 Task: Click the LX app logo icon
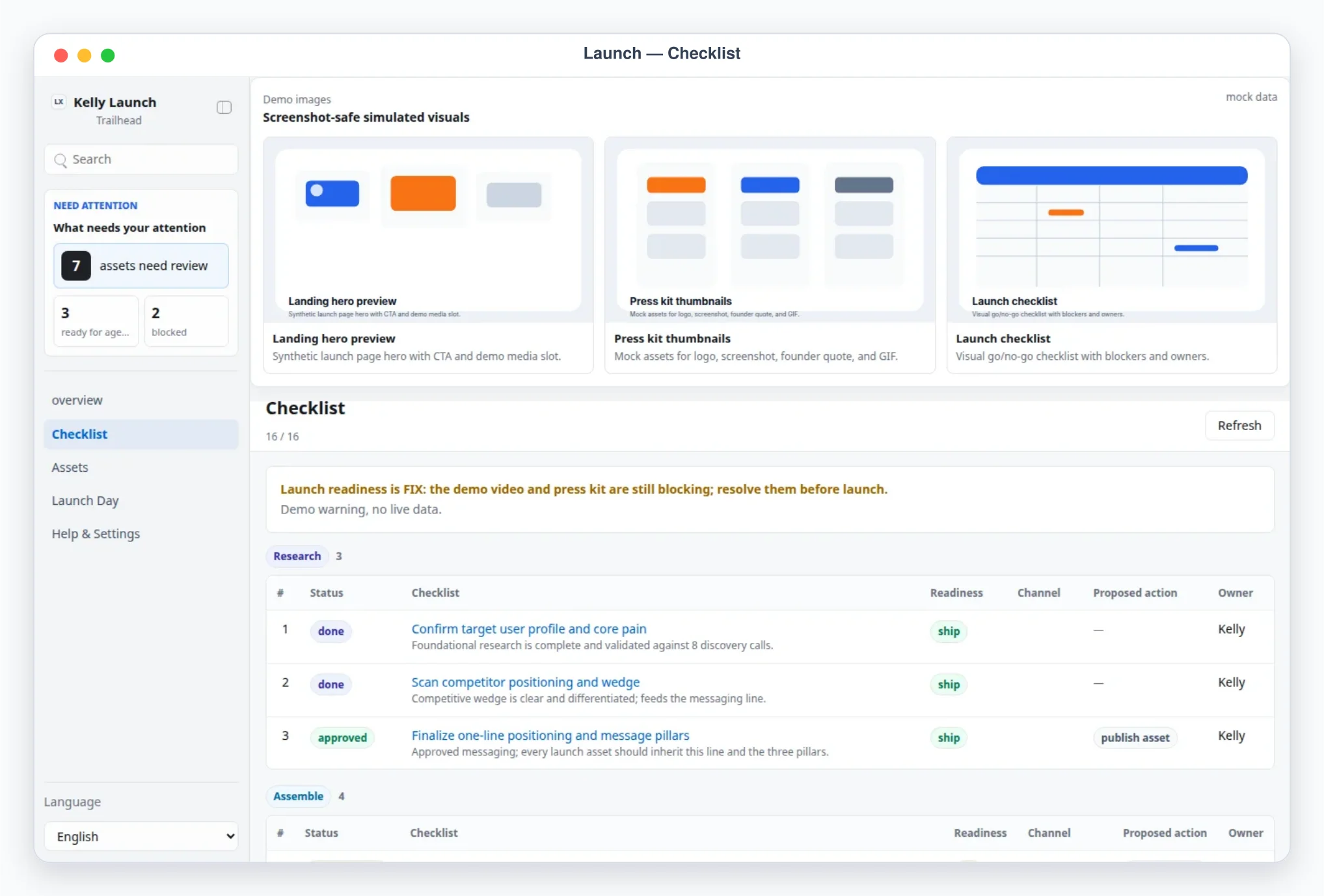[59, 102]
